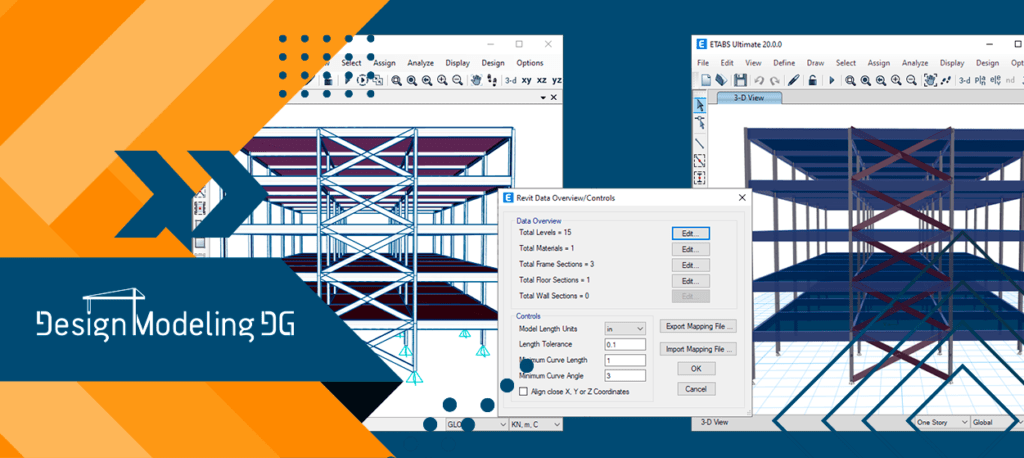Click zoom out icon in left window toolbar
1024x458 pixels.
pyautogui.click(x=458, y=80)
